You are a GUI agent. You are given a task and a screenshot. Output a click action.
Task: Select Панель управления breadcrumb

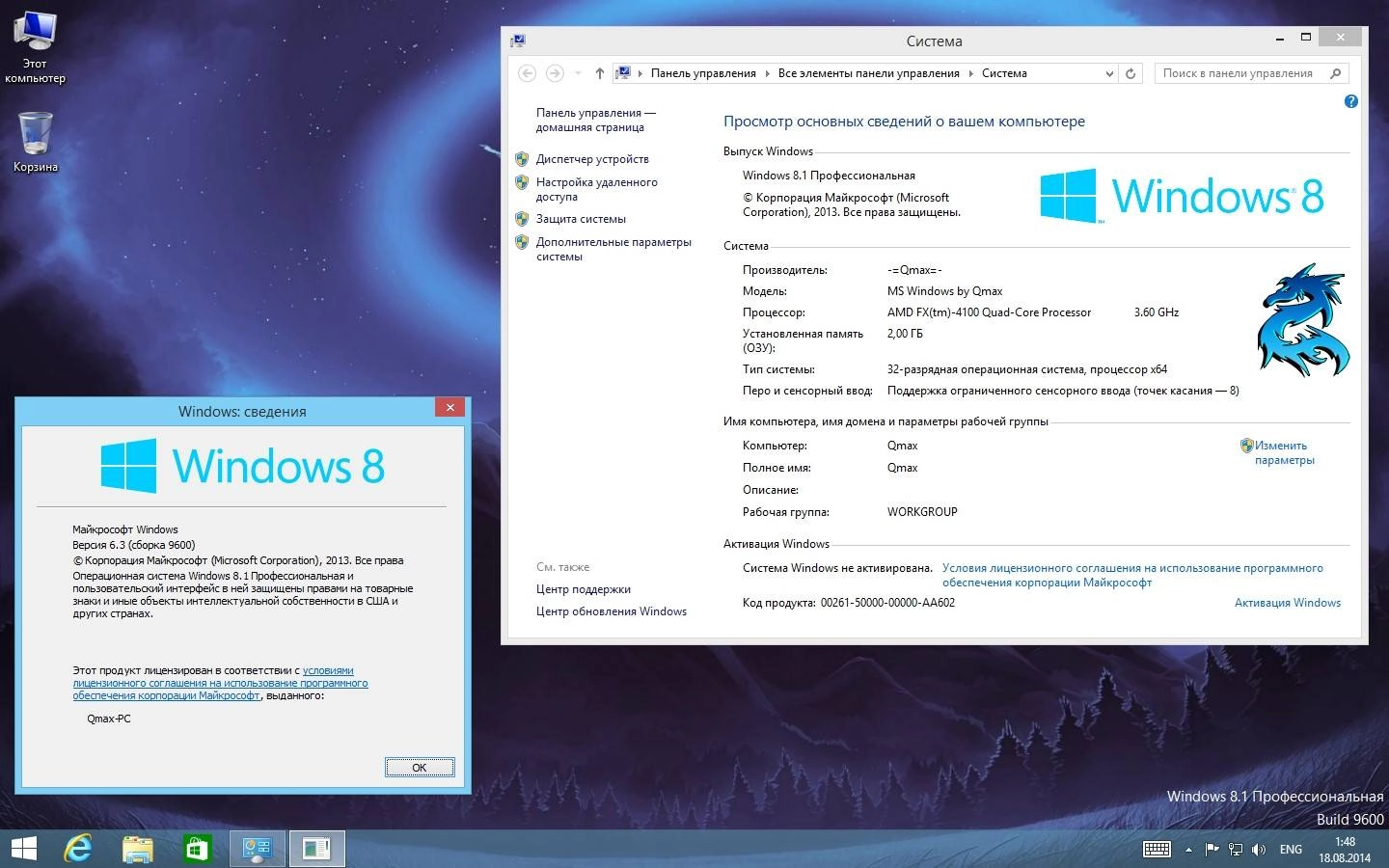703,73
